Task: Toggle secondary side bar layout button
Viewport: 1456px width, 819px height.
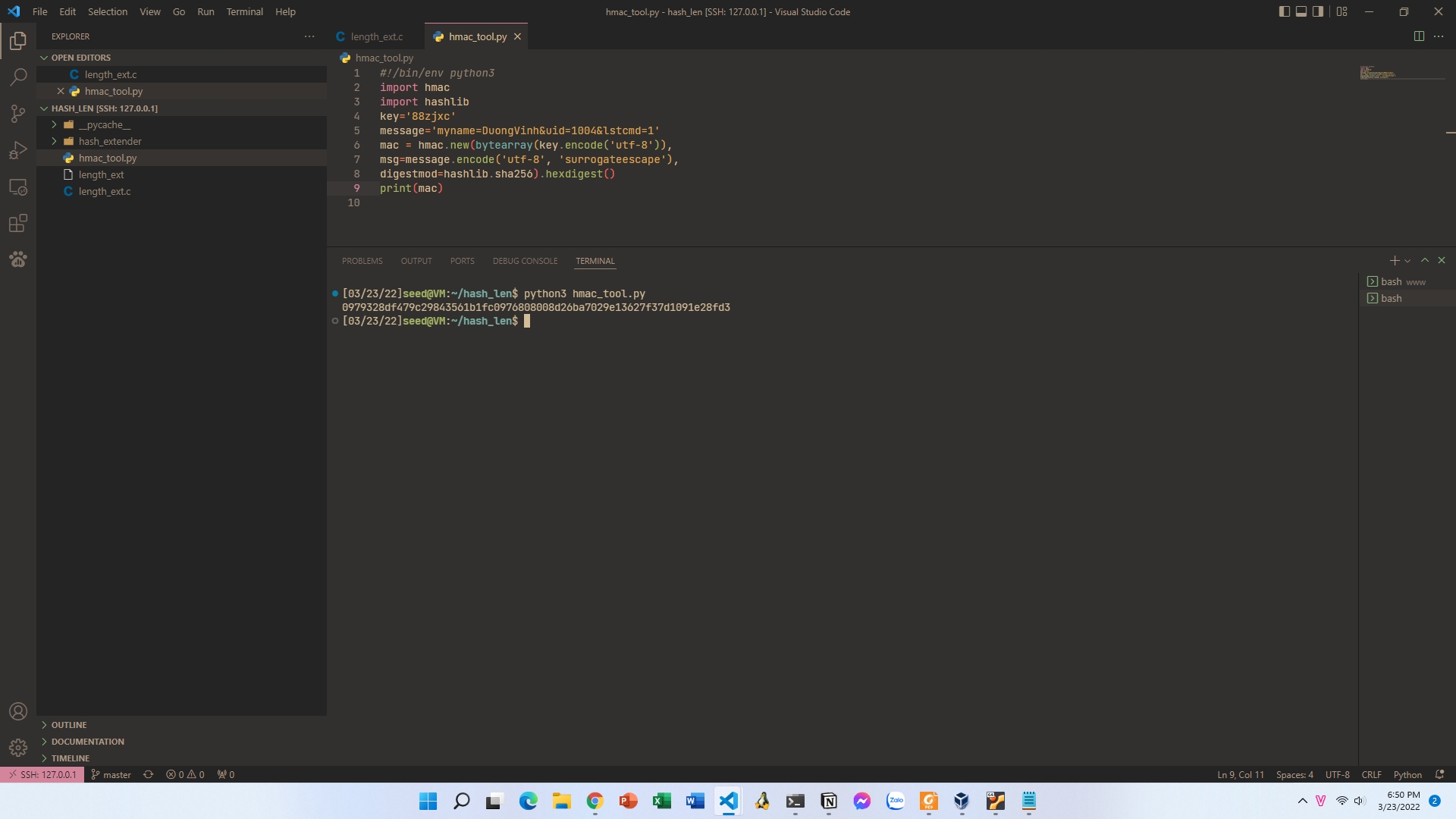Action: tap(1318, 11)
